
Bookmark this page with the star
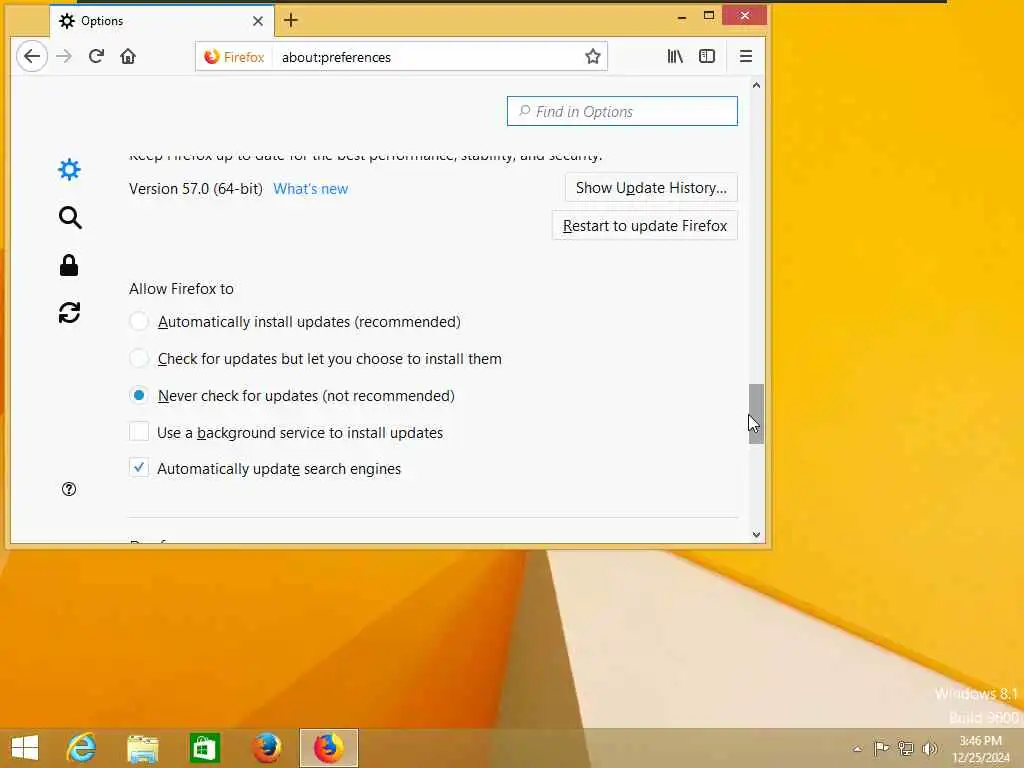pyautogui.click(x=592, y=57)
